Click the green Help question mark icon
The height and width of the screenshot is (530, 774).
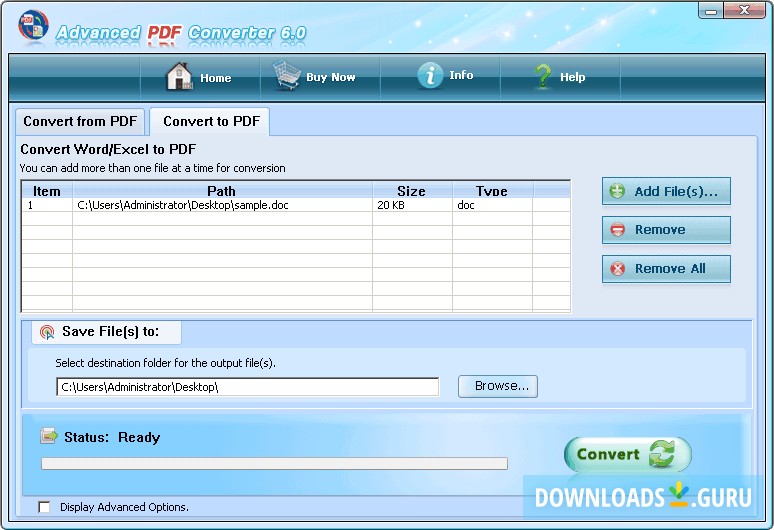pyautogui.click(x=543, y=76)
